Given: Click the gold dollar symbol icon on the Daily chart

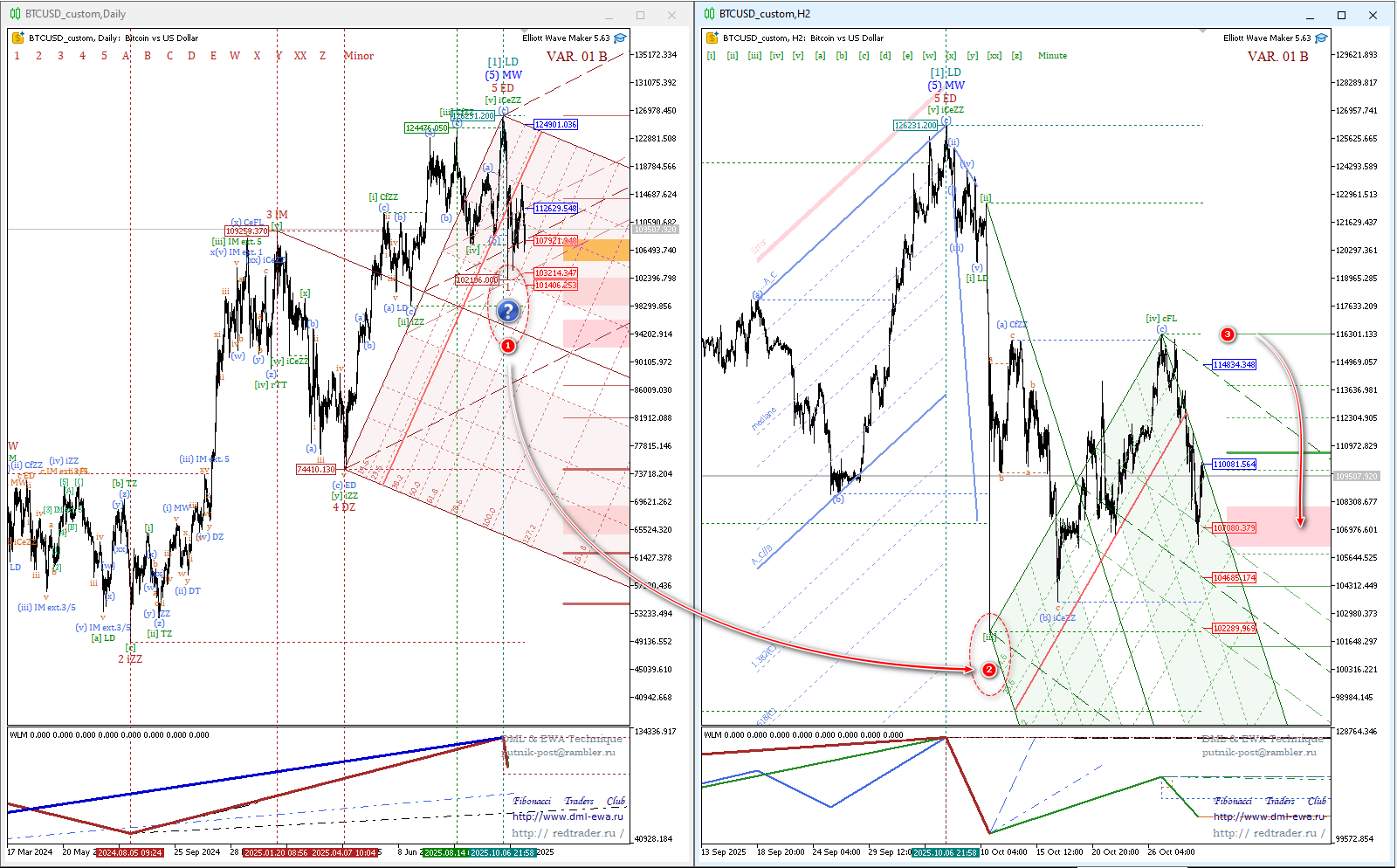Looking at the screenshot, I should pyautogui.click(x=18, y=38).
